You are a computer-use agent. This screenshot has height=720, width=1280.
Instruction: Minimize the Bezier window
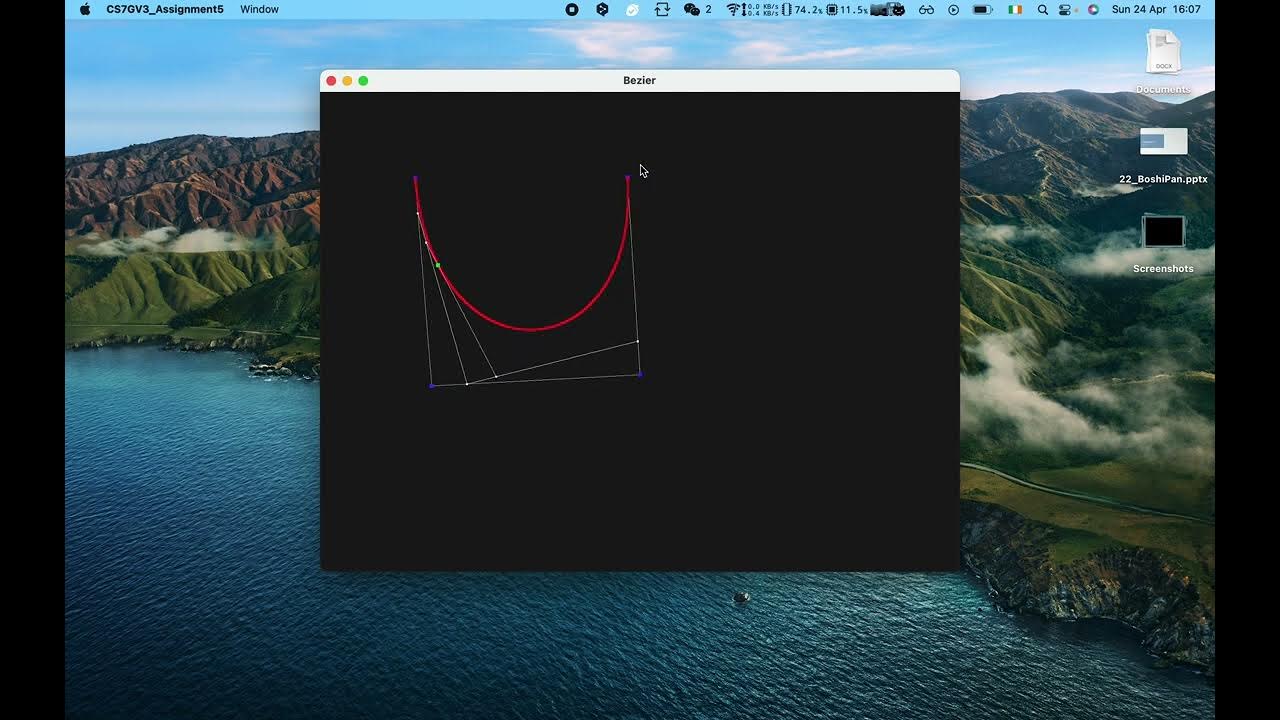[347, 81]
